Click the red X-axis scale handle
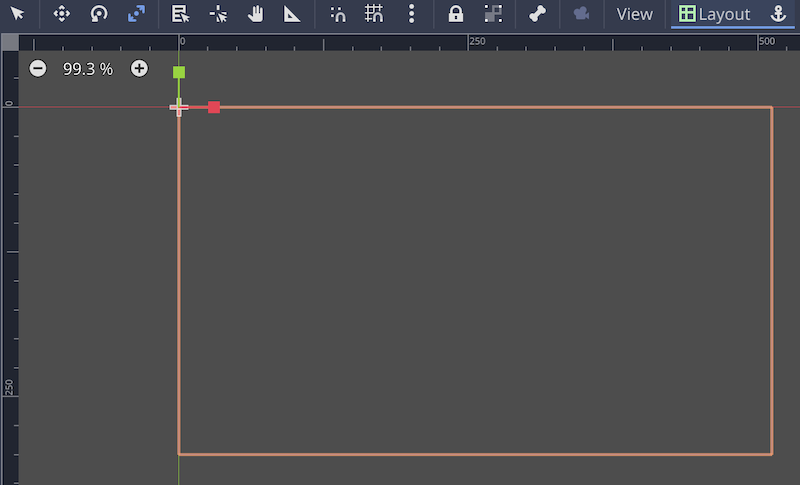 click(214, 107)
